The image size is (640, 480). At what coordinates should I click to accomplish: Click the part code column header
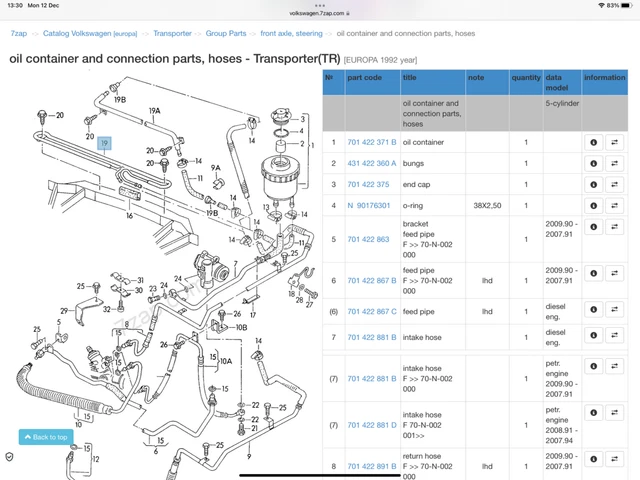[x=373, y=82]
